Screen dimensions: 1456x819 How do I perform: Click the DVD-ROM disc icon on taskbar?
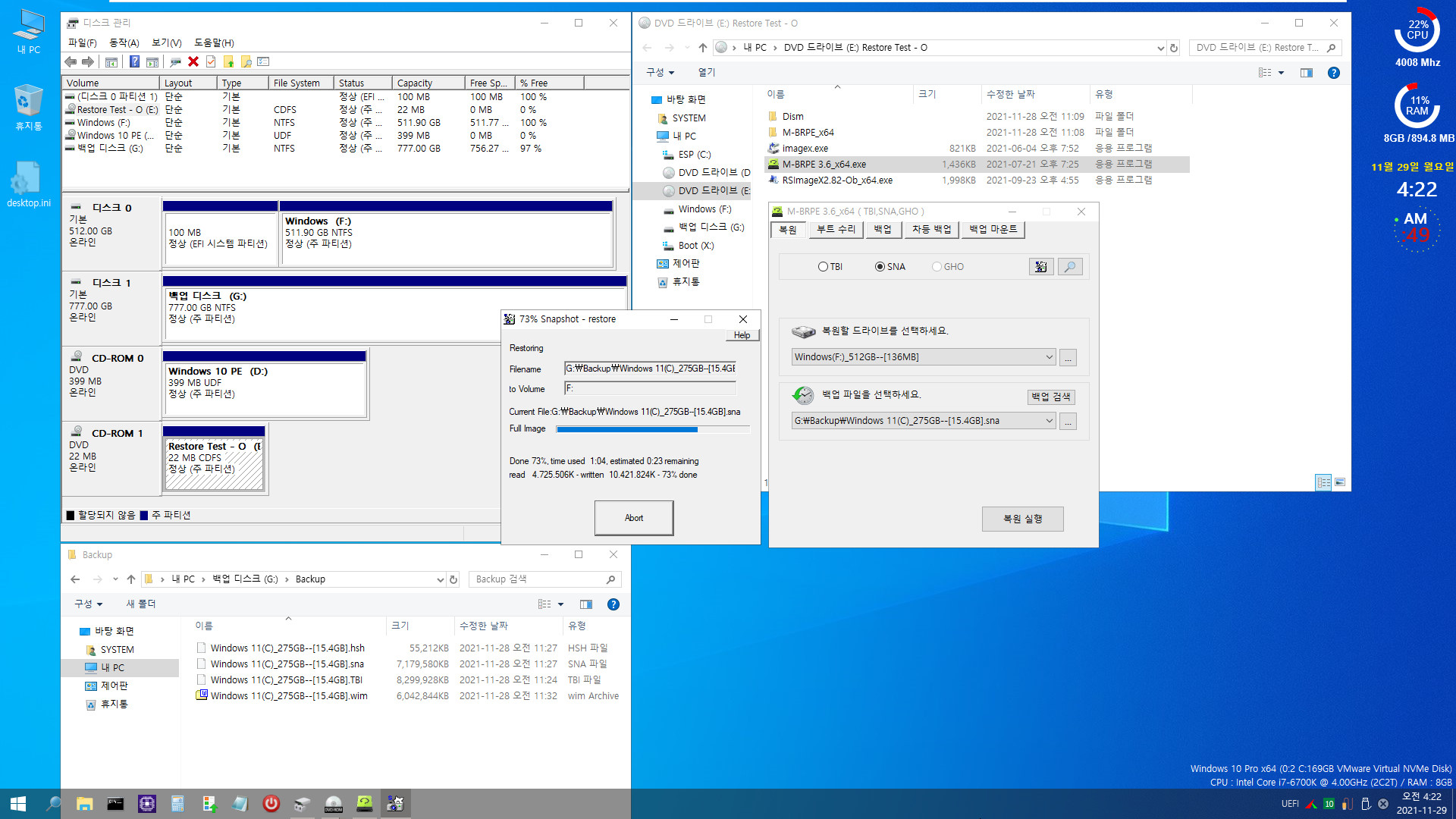pos(334,804)
